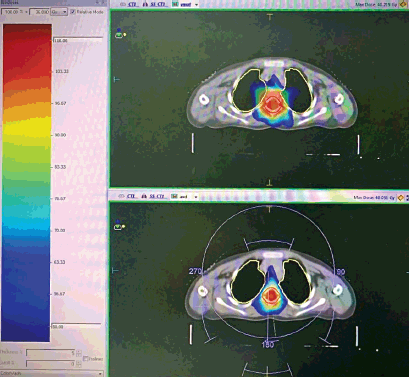Open the ColorWash display mode dropdown
The height and width of the screenshot is (377, 409).
[51, 373]
